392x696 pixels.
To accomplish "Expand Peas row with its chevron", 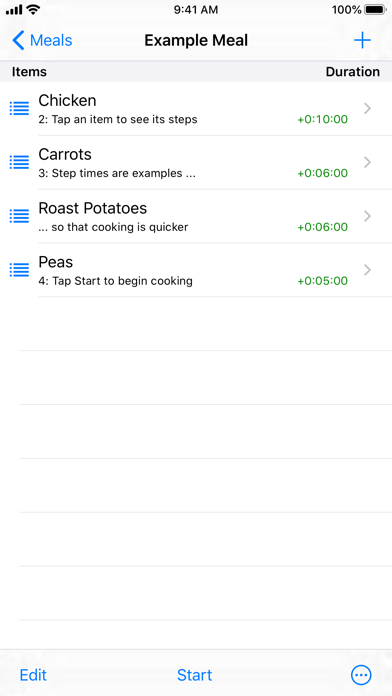I will click(367, 270).
